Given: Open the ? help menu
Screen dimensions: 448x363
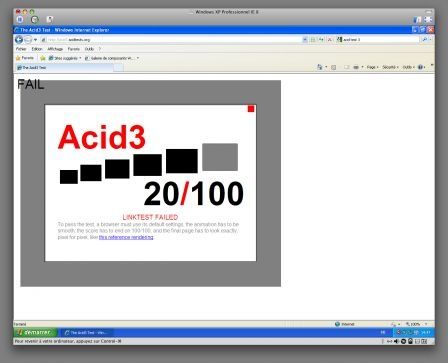Looking at the screenshot, I should 99,49.
